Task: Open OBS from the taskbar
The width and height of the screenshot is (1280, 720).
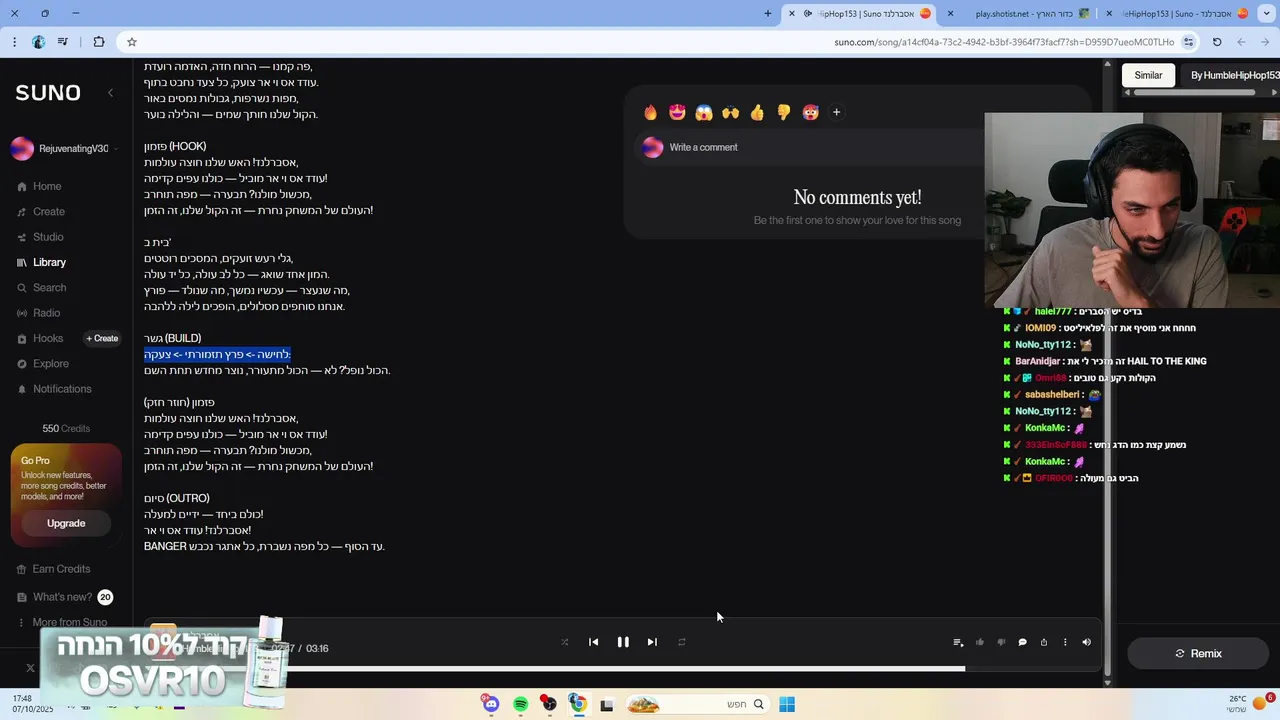Action: click(549, 704)
